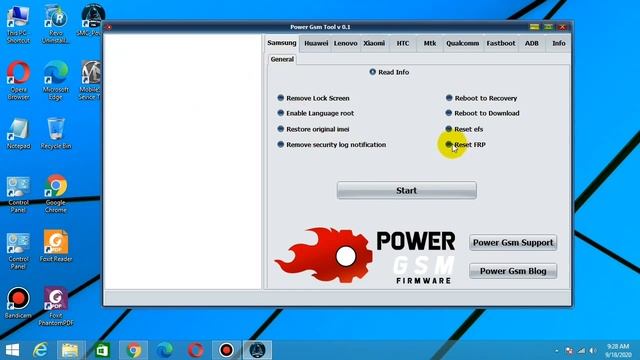This screenshot has height=360, width=640.
Task: Open the Mtk tab
Action: [429, 43]
